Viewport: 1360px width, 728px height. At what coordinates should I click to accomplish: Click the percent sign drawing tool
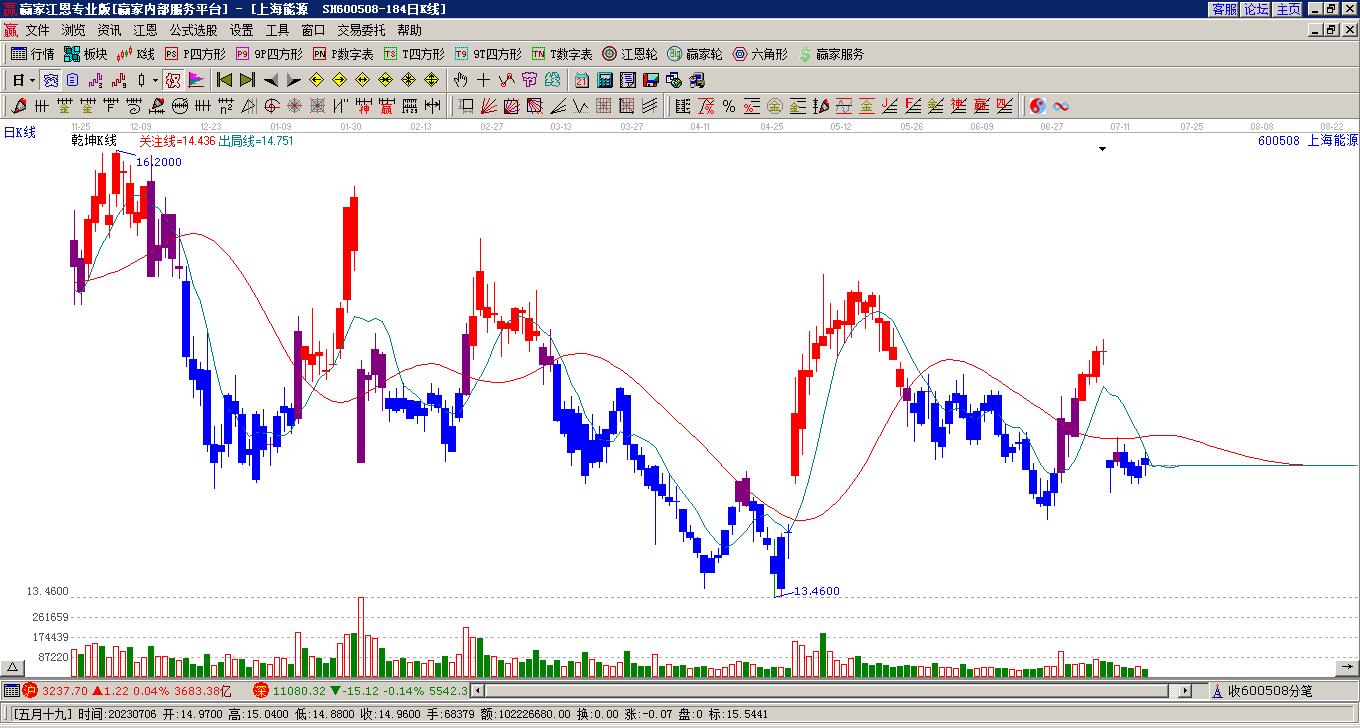[x=728, y=106]
